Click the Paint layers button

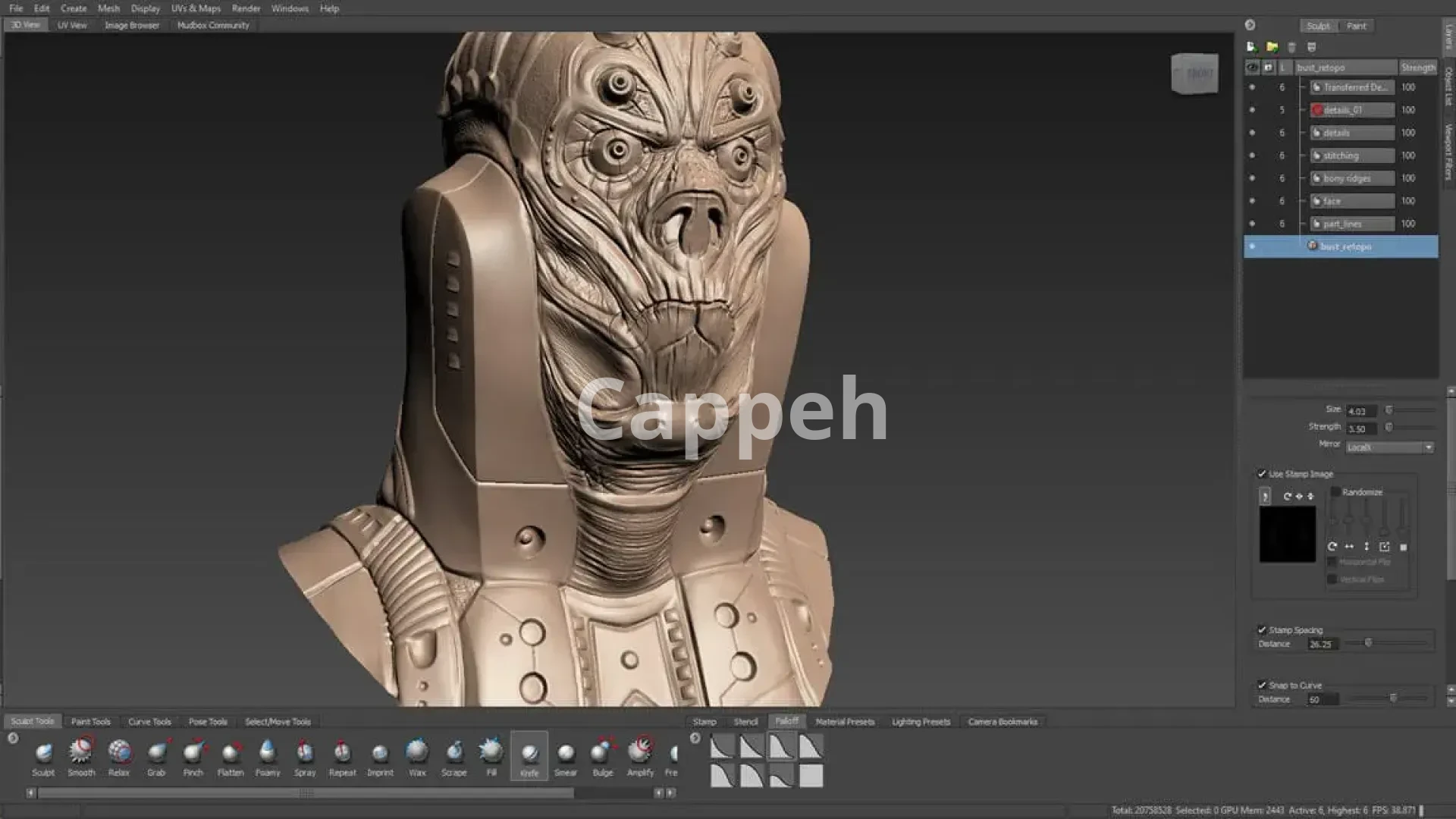[x=1356, y=26]
